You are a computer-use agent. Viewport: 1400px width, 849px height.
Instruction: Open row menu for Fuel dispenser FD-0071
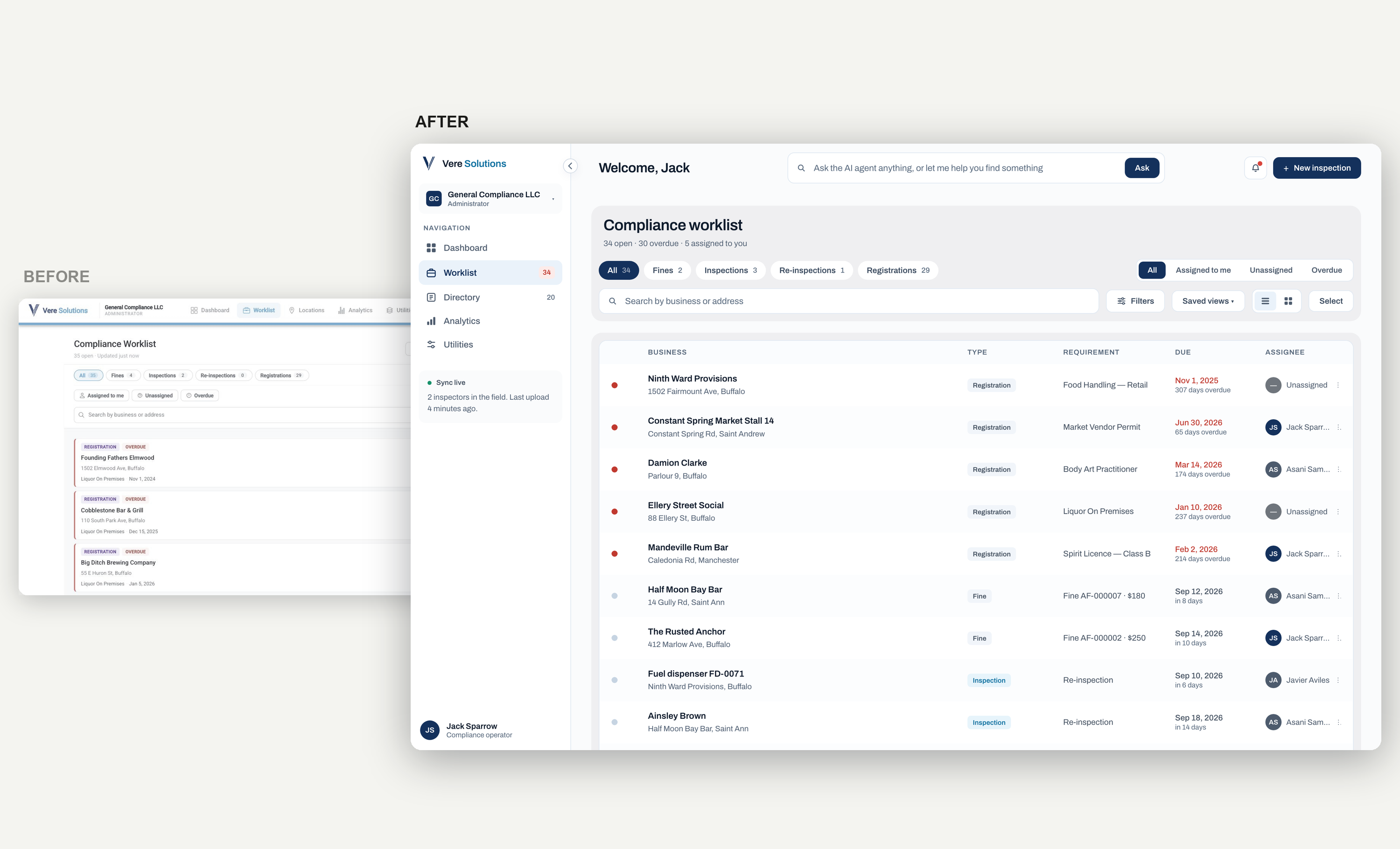click(x=1338, y=680)
